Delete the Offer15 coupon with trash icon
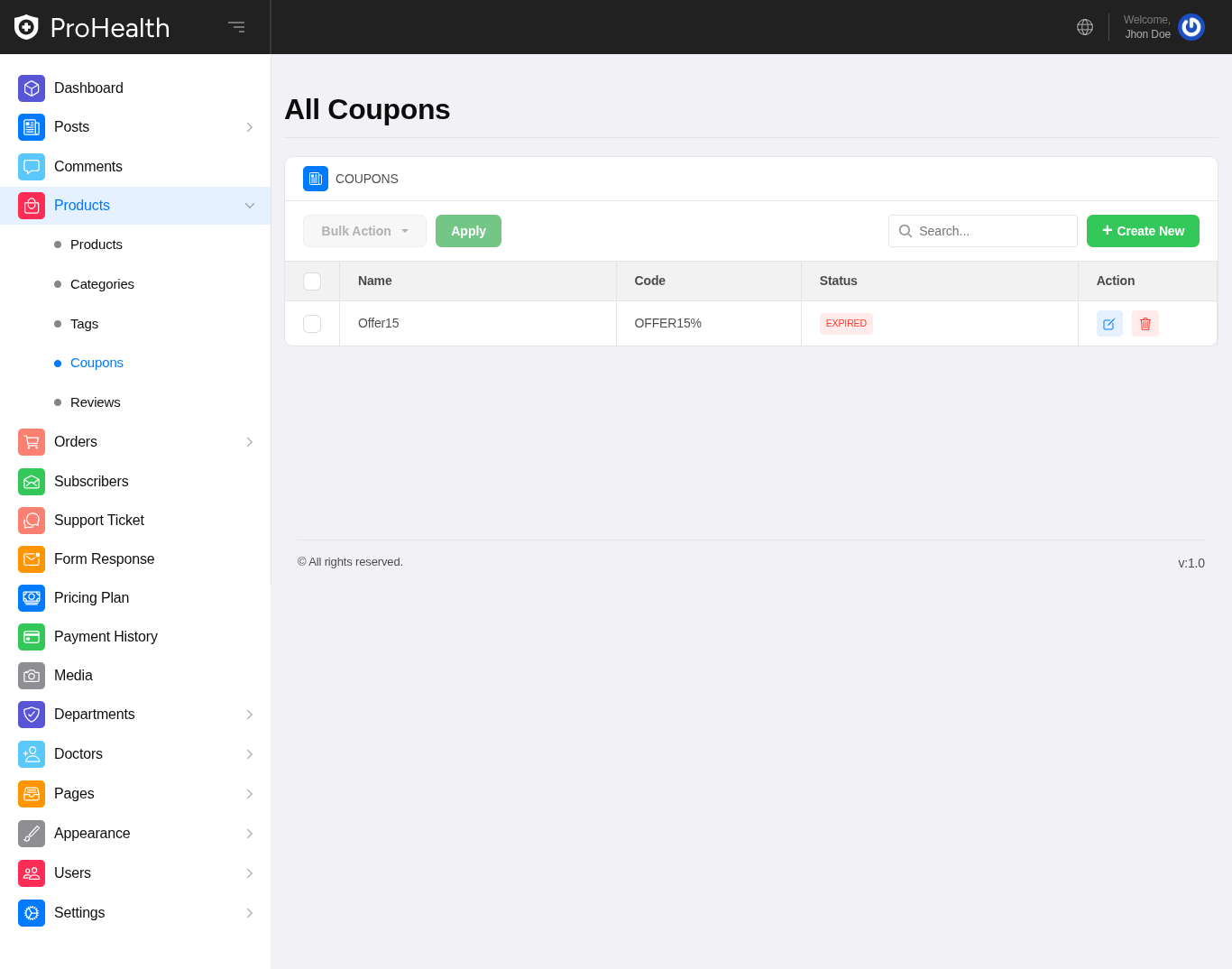Image resolution: width=1232 pixels, height=969 pixels. pyautogui.click(x=1145, y=324)
